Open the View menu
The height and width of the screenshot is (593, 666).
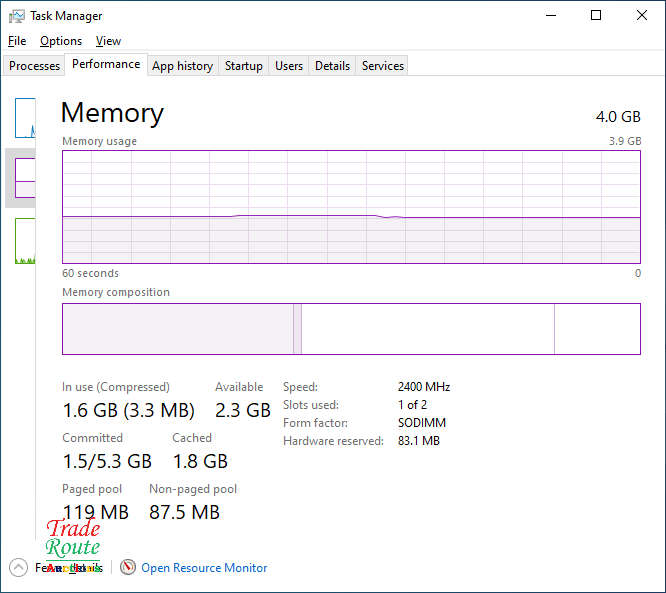coord(108,41)
